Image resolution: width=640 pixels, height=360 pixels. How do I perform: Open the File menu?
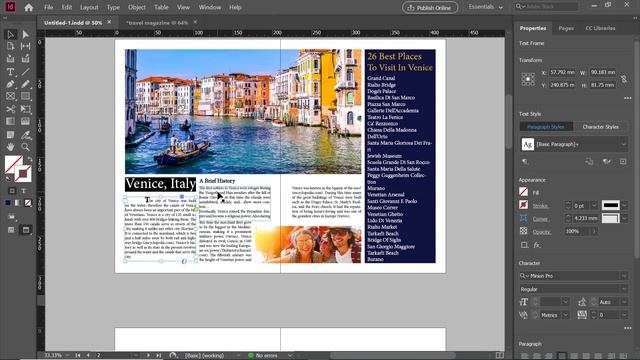click(49, 7)
